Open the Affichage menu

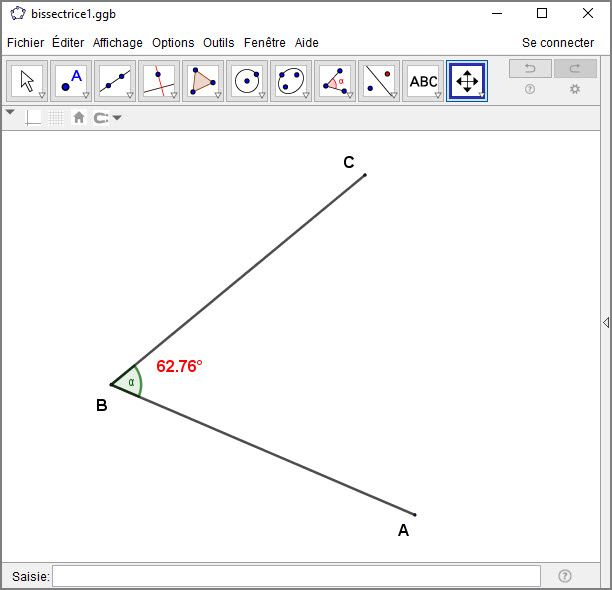tap(117, 43)
